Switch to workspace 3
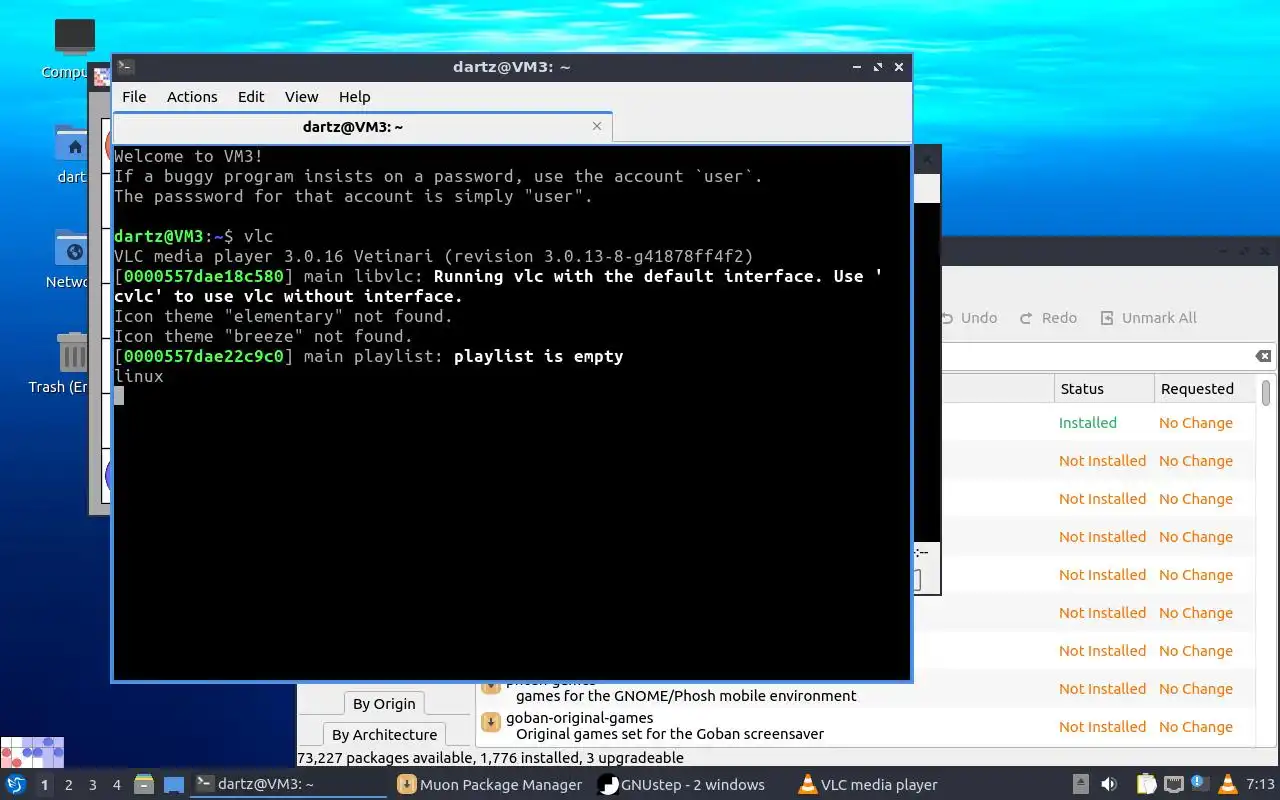Image resolution: width=1280 pixels, height=800 pixels. tap(93, 785)
